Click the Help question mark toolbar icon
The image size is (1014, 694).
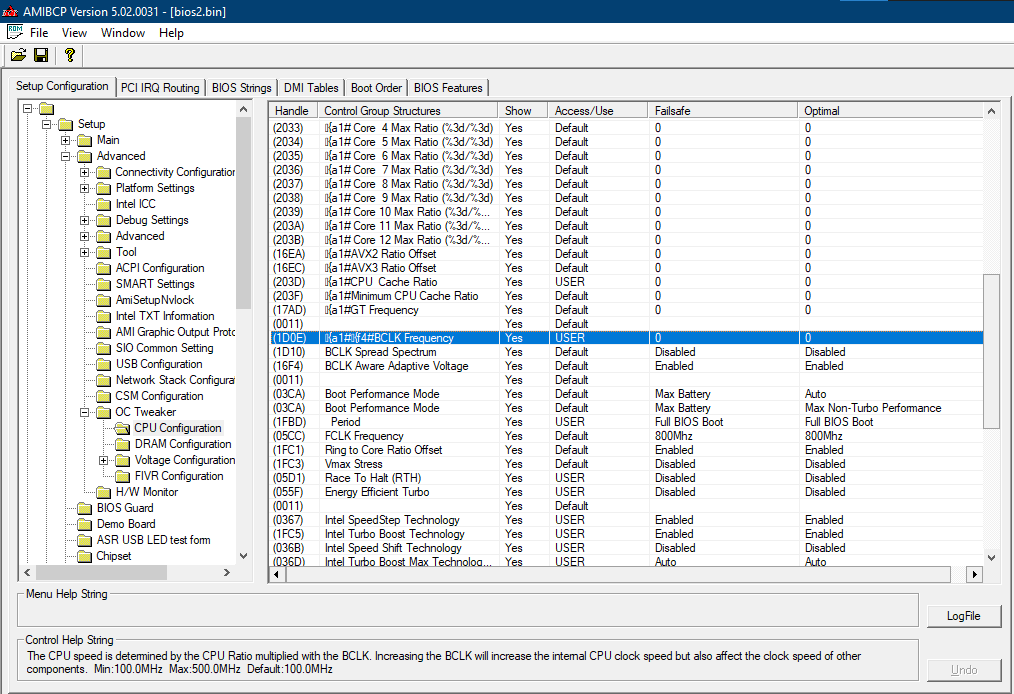(69, 56)
